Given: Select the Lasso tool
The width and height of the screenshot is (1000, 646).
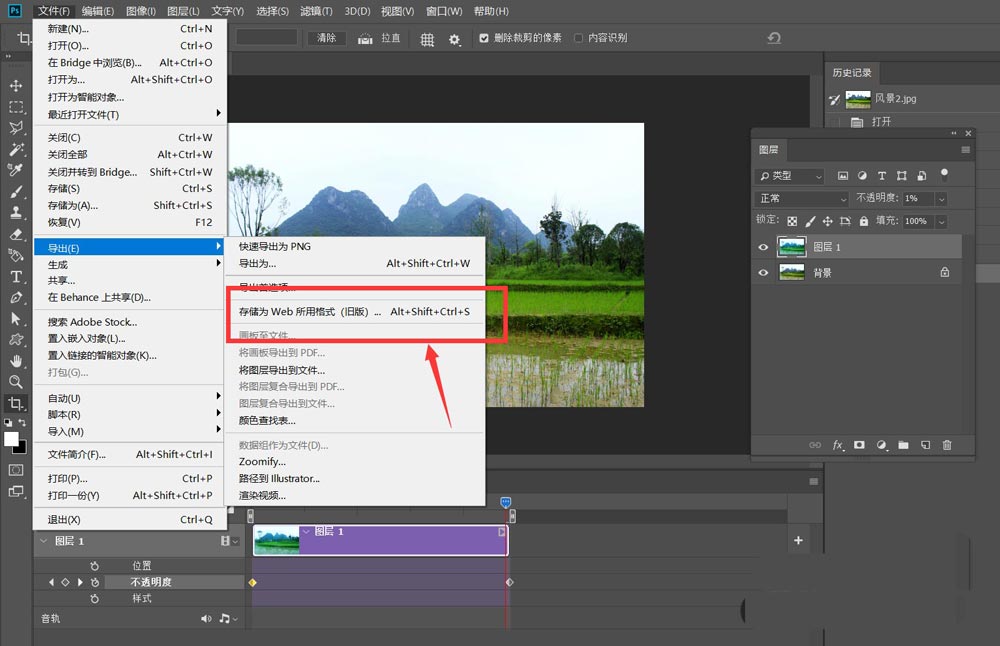Looking at the screenshot, I should point(16,128).
